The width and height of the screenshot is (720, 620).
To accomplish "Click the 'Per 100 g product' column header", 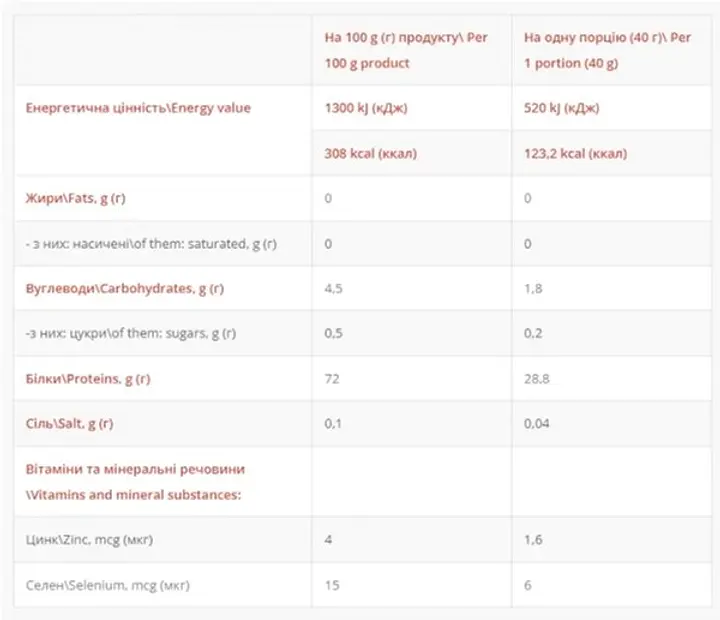I will tap(406, 50).
